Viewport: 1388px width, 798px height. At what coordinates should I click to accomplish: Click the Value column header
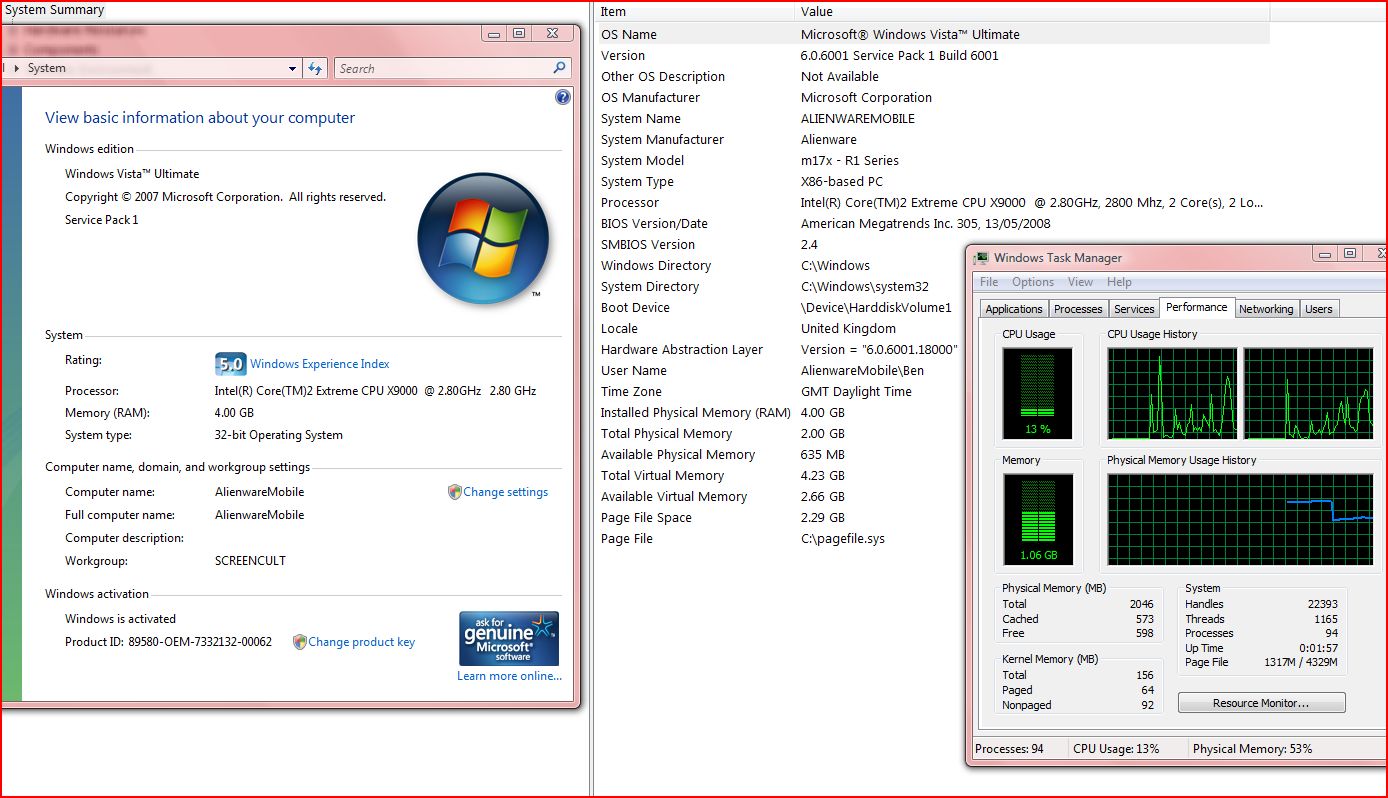1032,12
